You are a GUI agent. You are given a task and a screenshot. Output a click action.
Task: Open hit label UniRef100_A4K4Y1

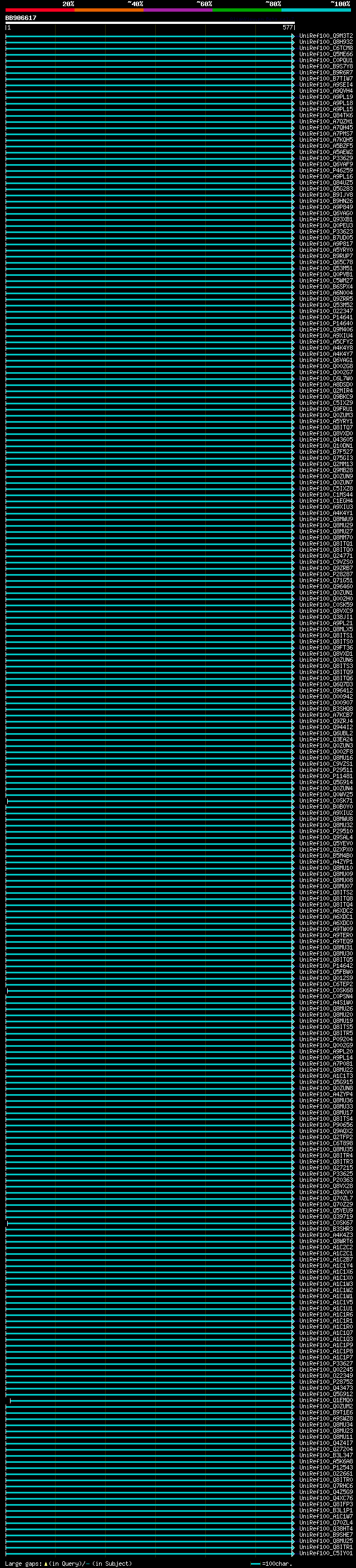coord(325,513)
